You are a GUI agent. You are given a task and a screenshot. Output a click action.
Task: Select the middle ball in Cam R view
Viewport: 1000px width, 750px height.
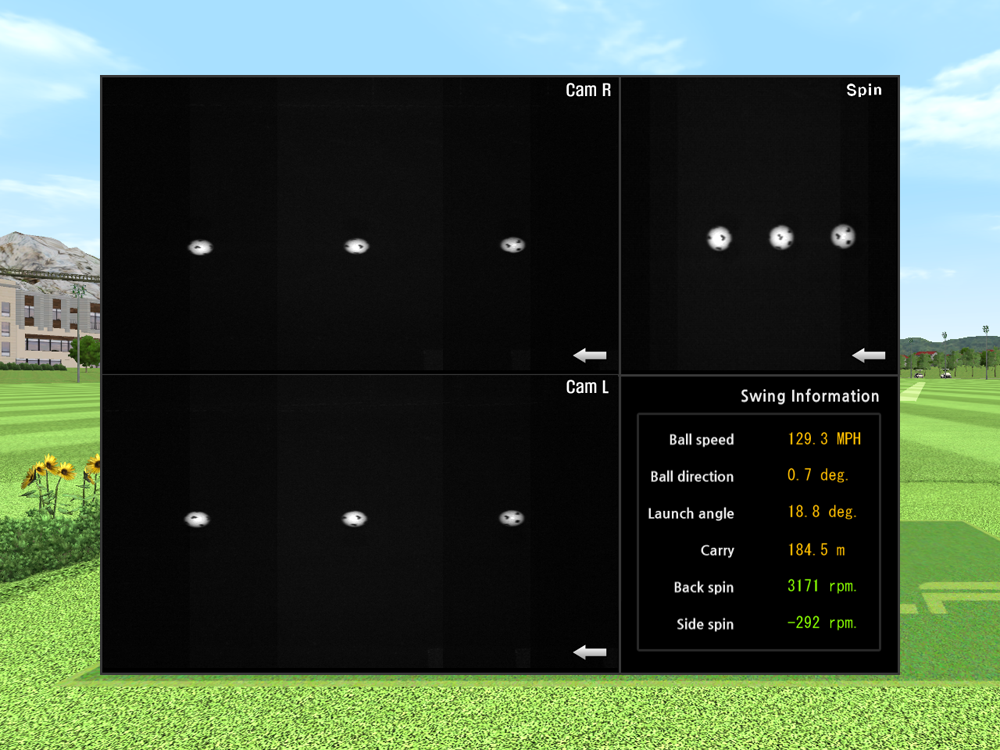pos(357,246)
